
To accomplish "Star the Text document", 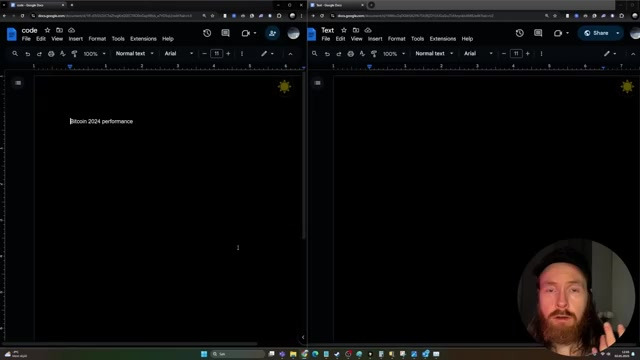I will pos(344,30).
